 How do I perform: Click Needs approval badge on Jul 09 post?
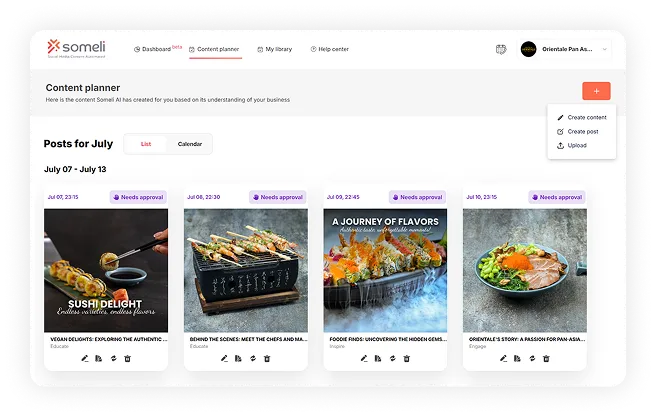417,197
